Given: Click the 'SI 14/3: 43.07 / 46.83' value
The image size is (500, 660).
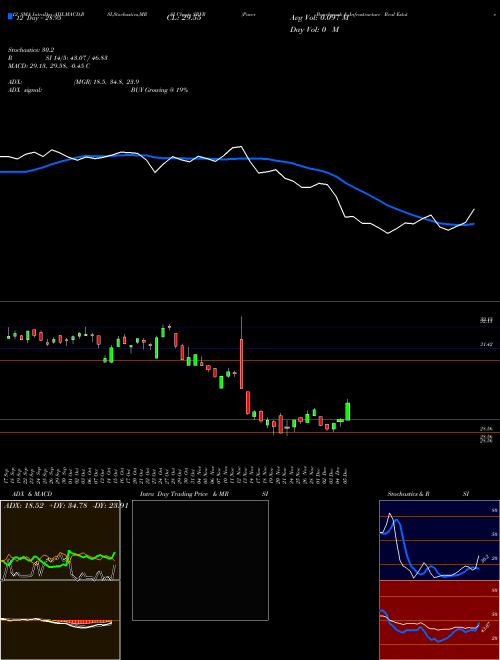Looking at the screenshot, I should 77,58.
